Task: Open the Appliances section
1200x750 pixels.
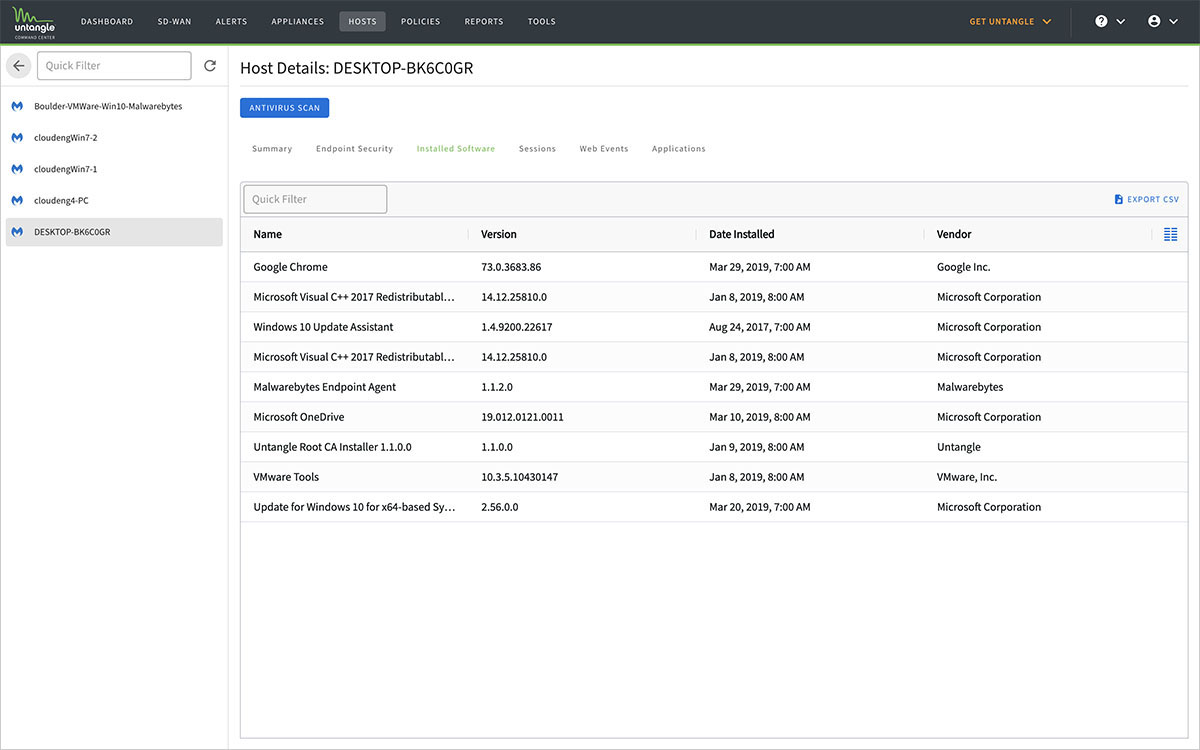Action: point(298,21)
